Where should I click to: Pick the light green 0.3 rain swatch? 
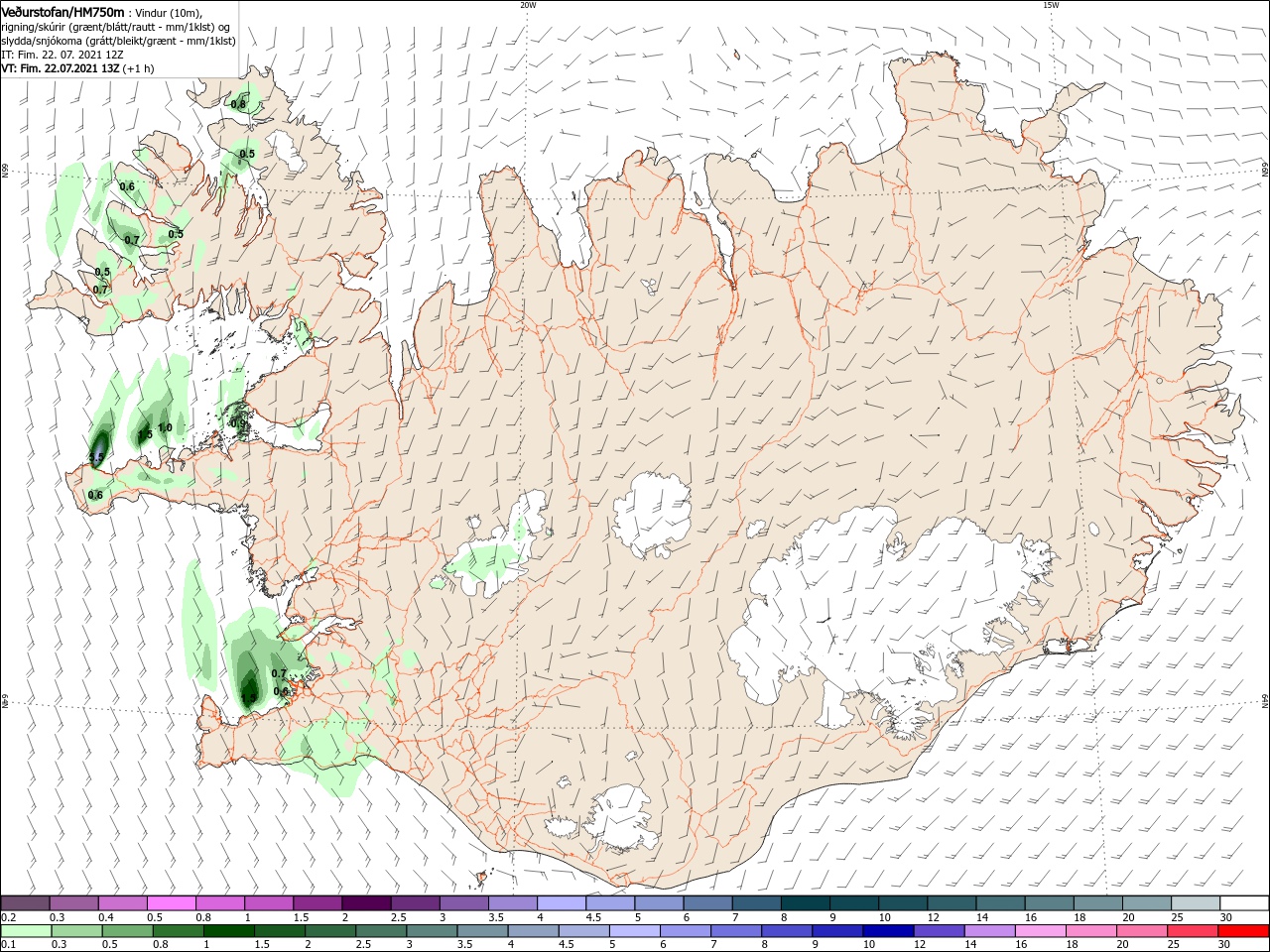74,931
